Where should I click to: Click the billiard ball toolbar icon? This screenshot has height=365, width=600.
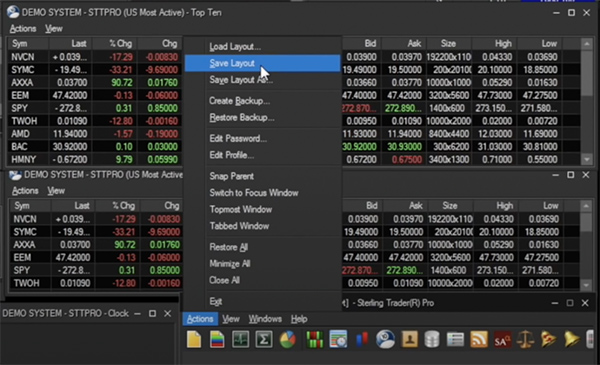point(385,339)
